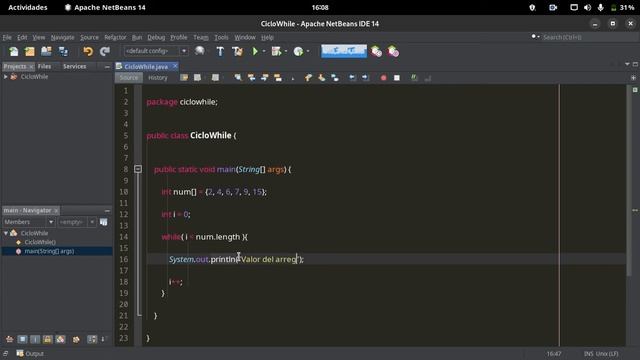640x360 pixels.
Task: Click the icon right of the Navigator filter dropdown
Action: pos(104,222)
